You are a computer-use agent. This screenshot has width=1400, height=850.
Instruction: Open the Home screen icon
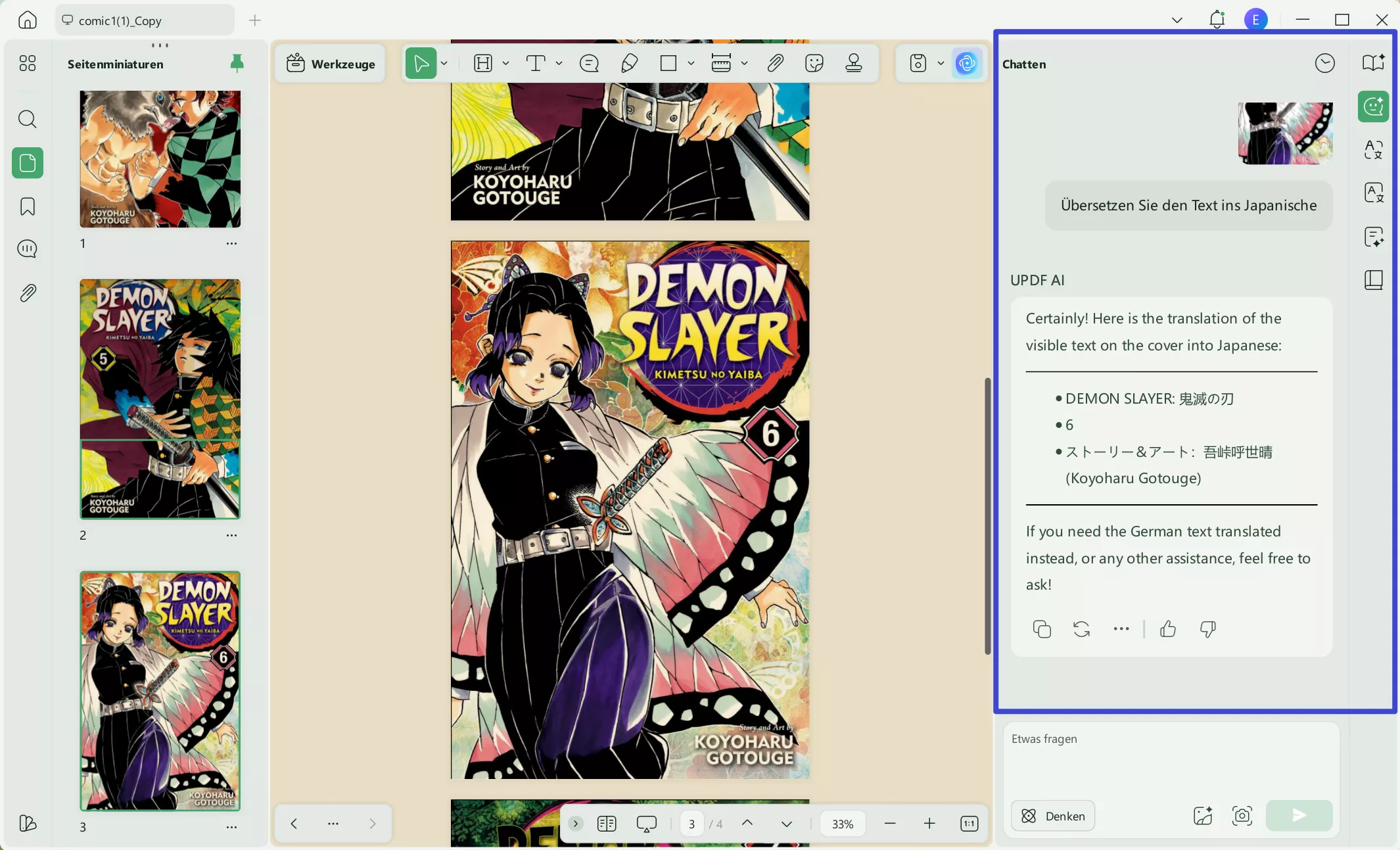[x=28, y=20]
